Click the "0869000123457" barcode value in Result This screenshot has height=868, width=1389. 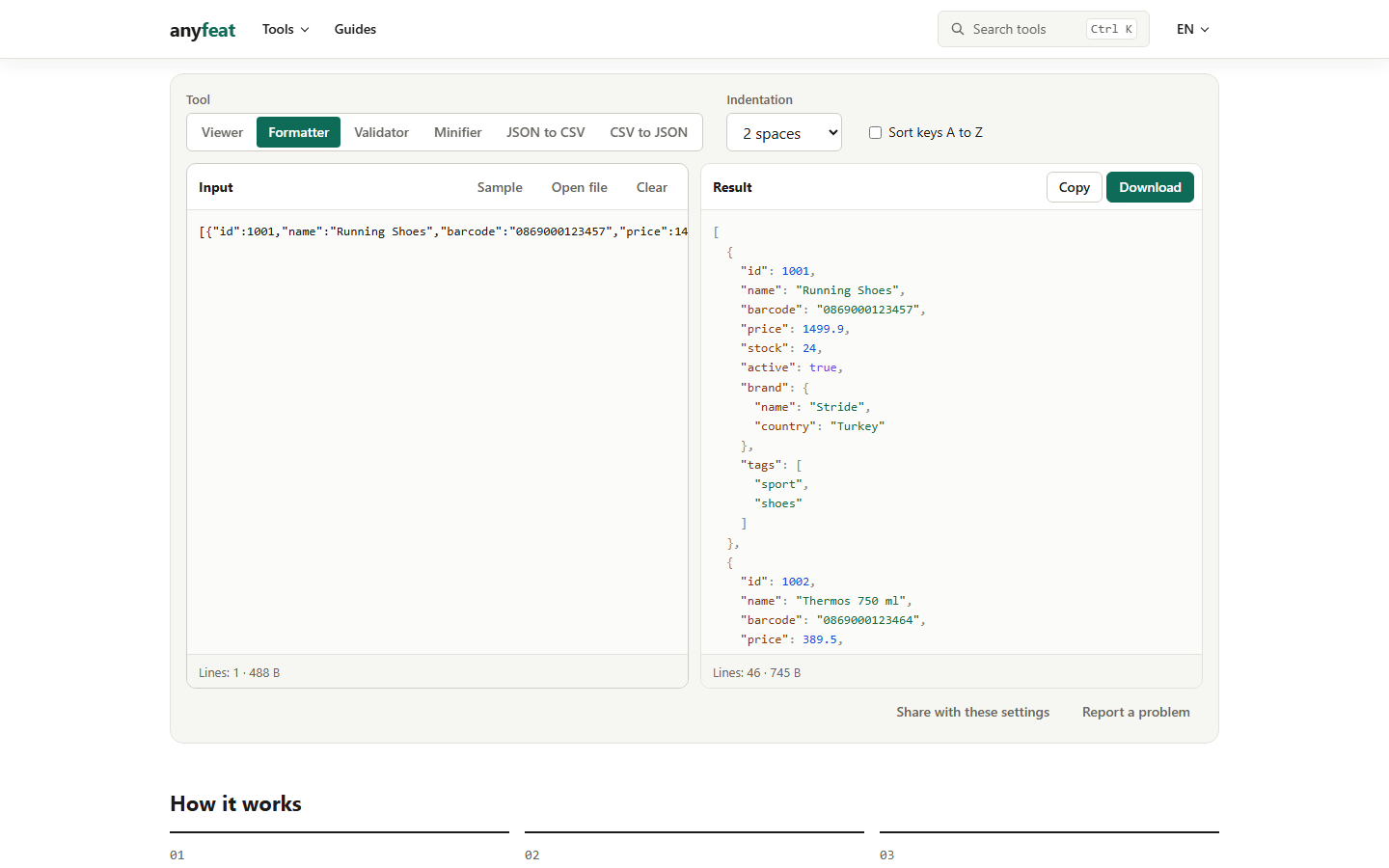(868, 310)
